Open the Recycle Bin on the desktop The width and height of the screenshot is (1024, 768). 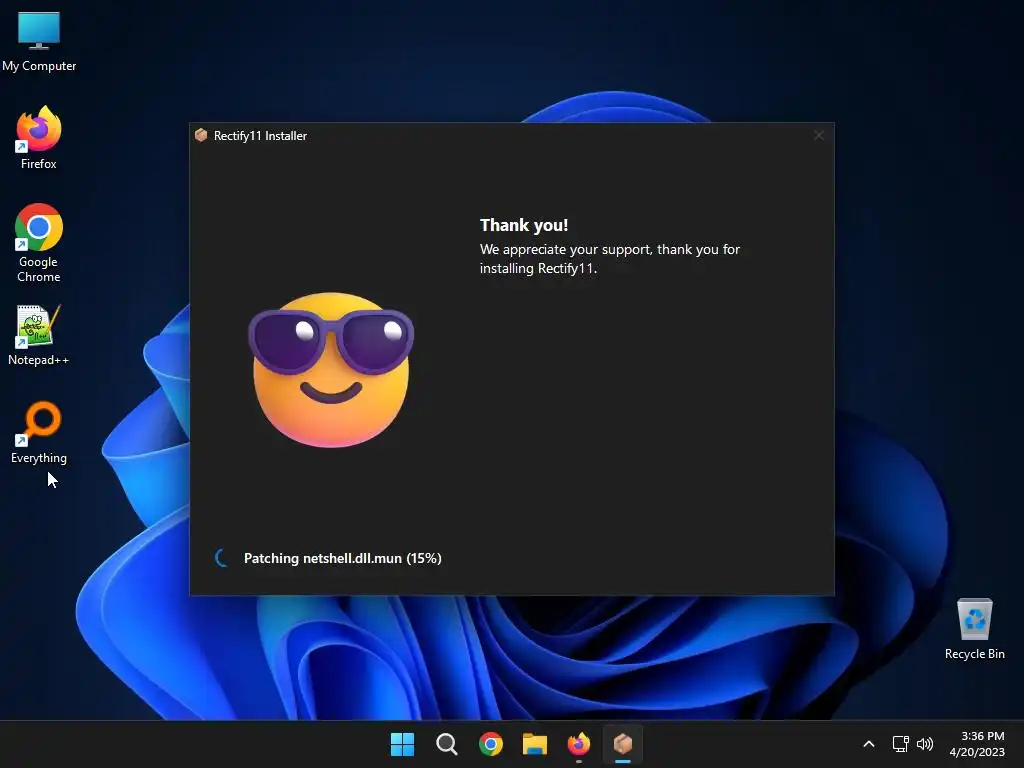tap(974, 629)
